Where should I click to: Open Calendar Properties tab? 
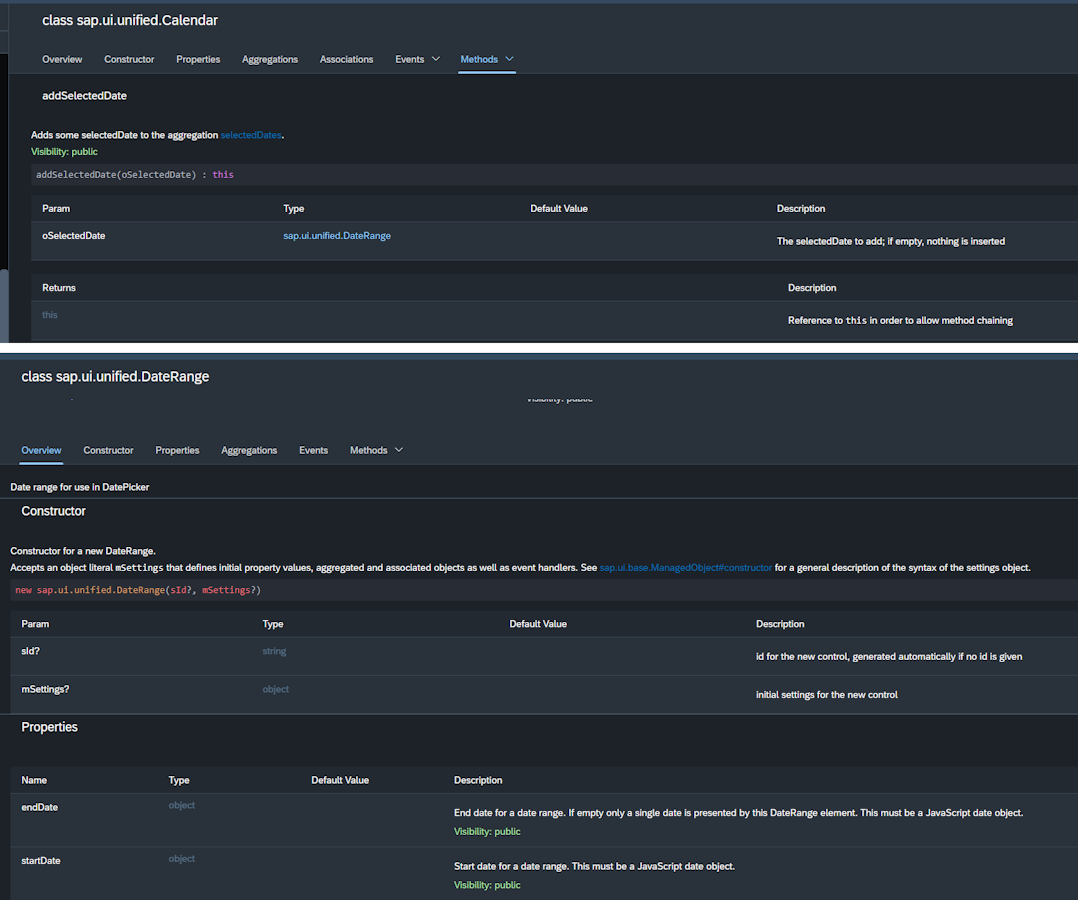point(198,59)
